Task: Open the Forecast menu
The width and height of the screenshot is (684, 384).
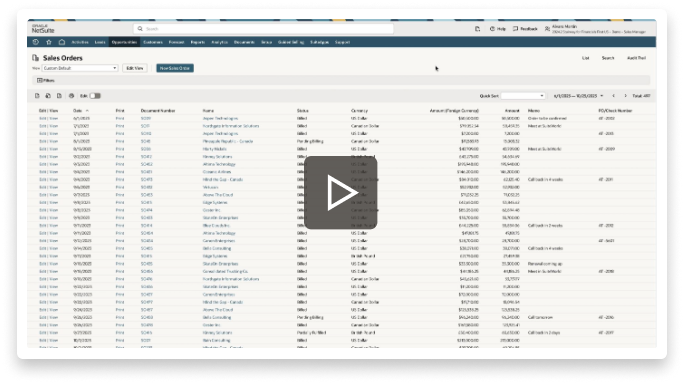Action: [x=176, y=42]
